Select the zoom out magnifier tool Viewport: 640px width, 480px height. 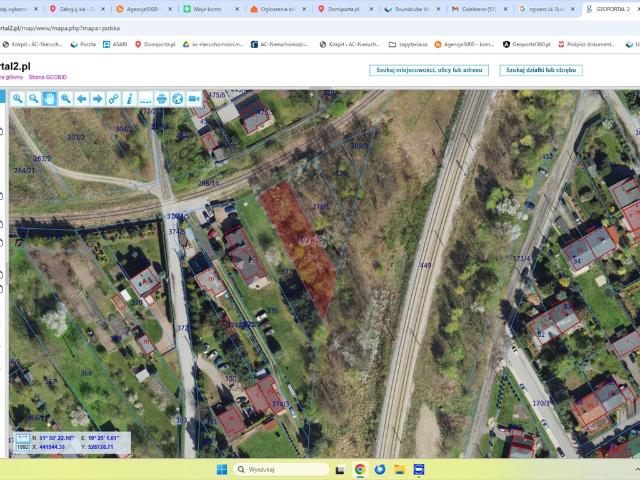33,98
